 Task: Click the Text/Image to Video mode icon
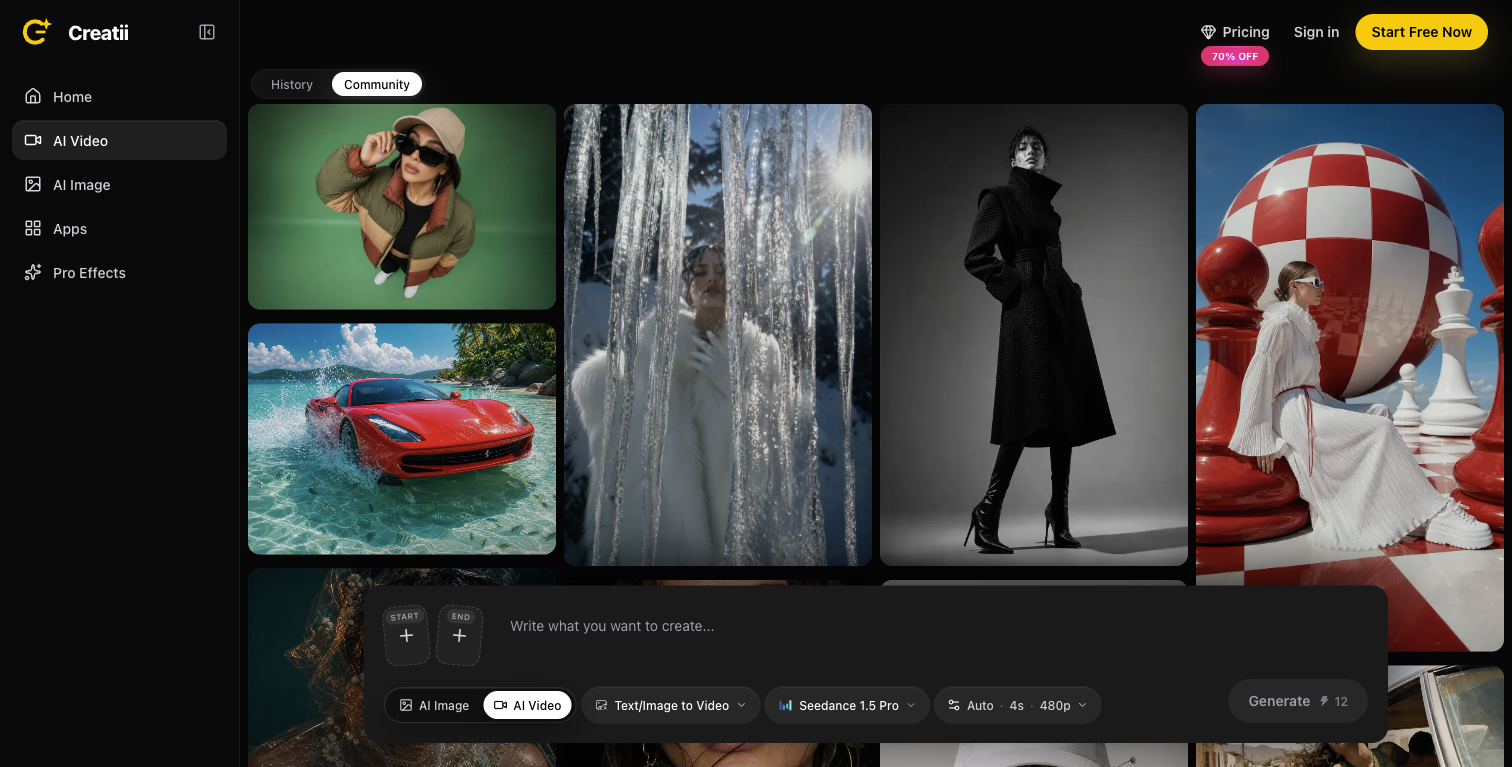pos(601,705)
